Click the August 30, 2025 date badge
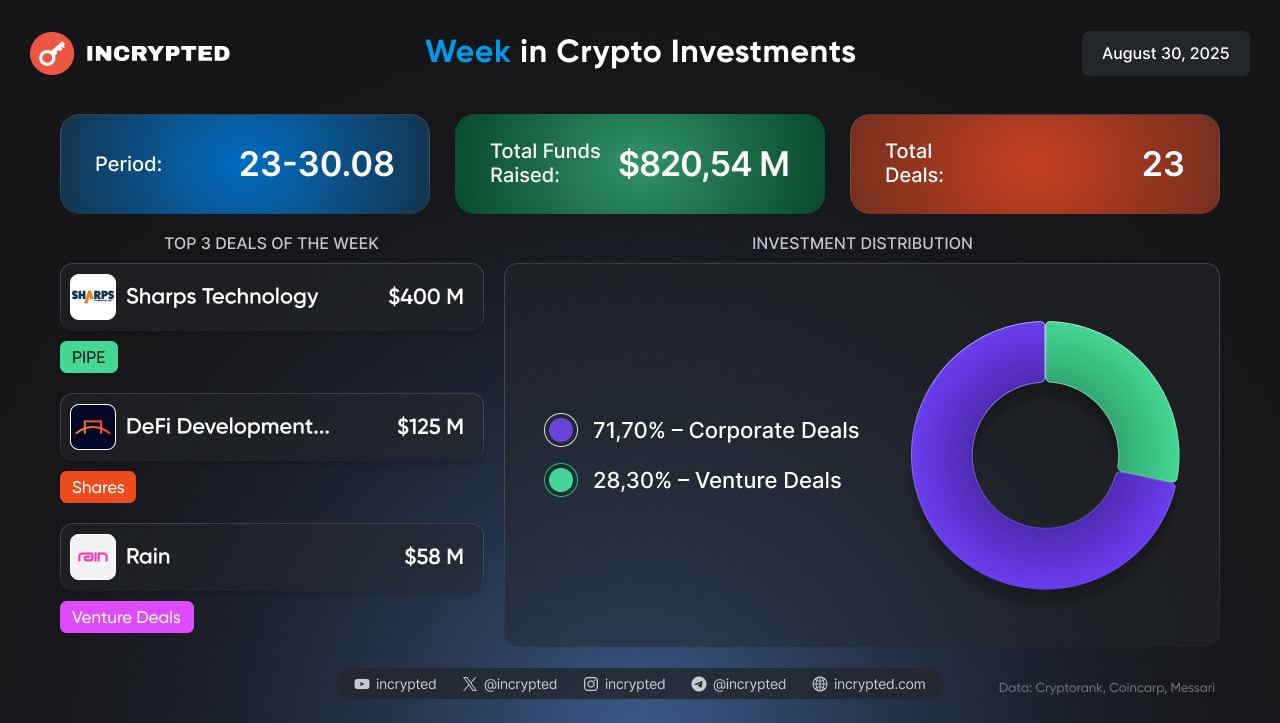This screenshot has width=1280, height=723. (1165, 53)
